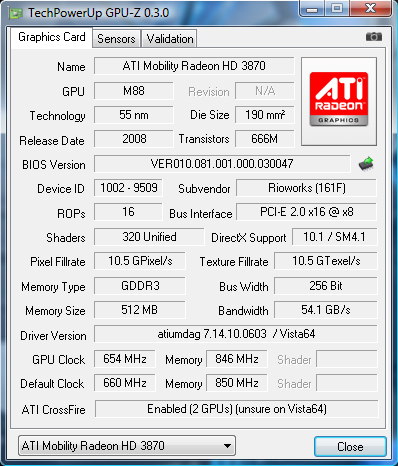
Task: Click the DirectX Support value 10.1 / SM4.1
Action: (x=335, y=237)
